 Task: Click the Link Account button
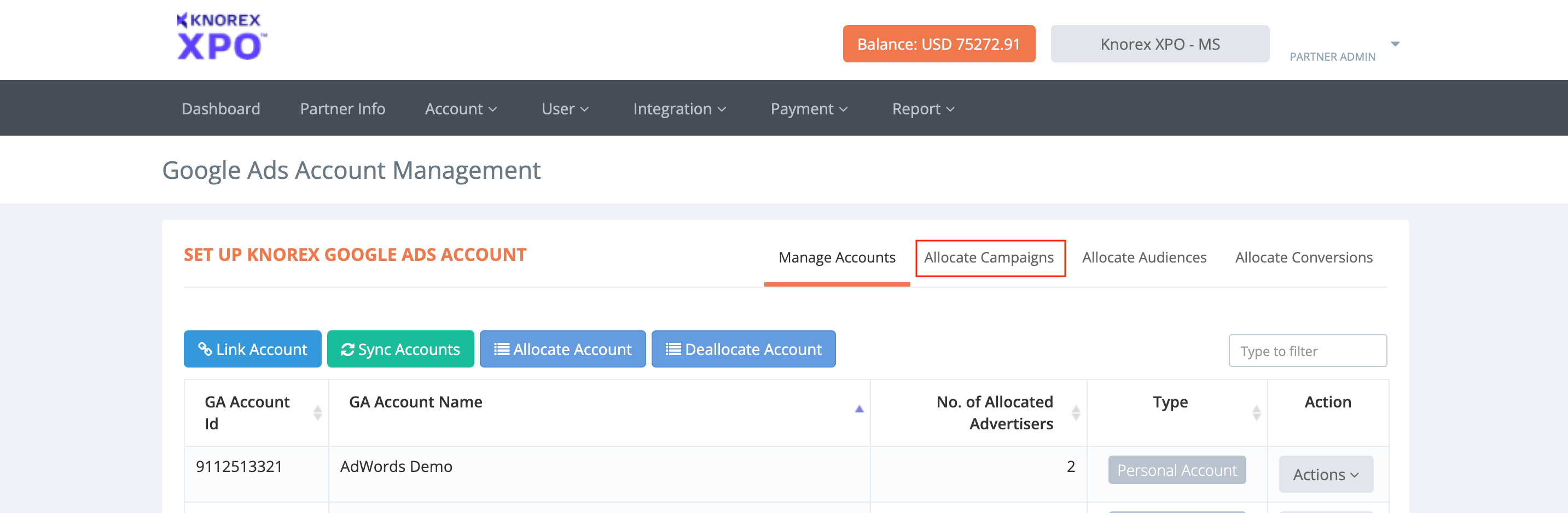point(253,349)
